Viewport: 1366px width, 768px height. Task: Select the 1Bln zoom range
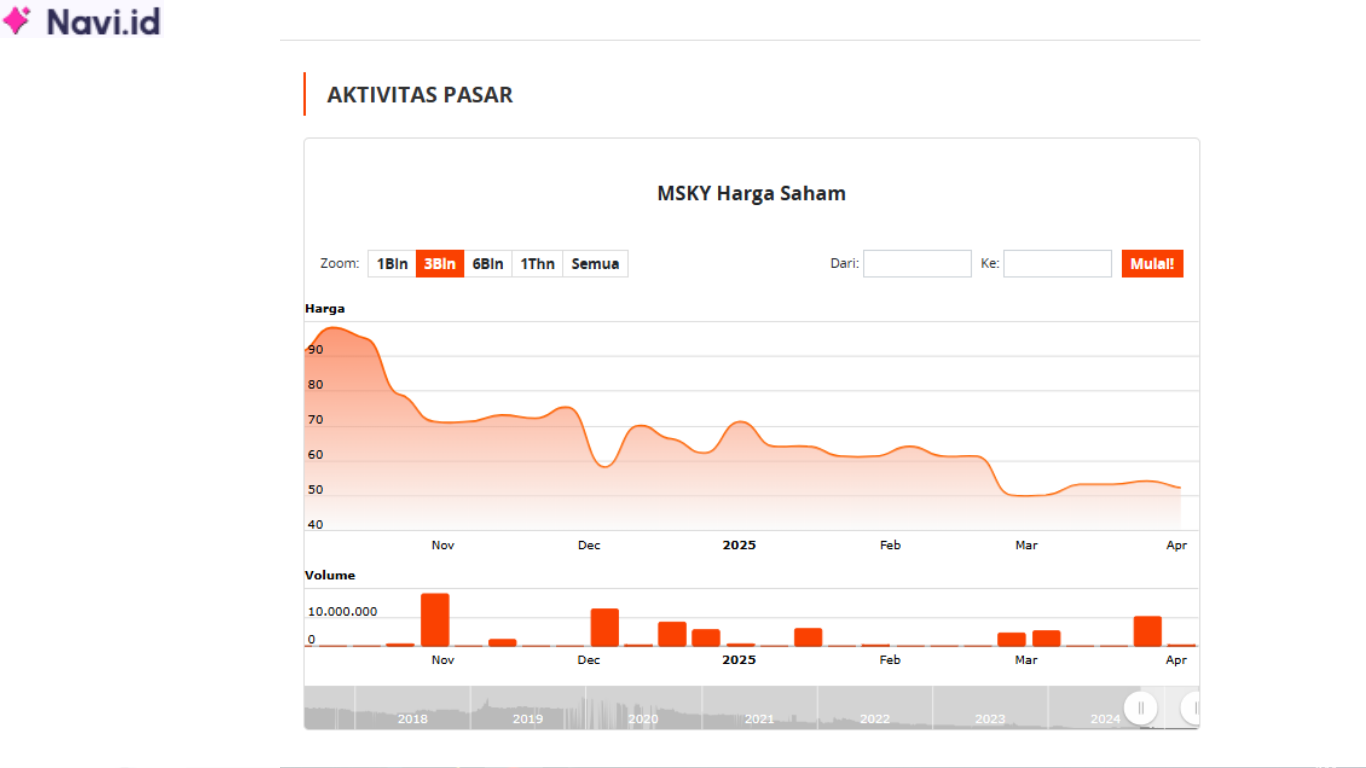392,264
